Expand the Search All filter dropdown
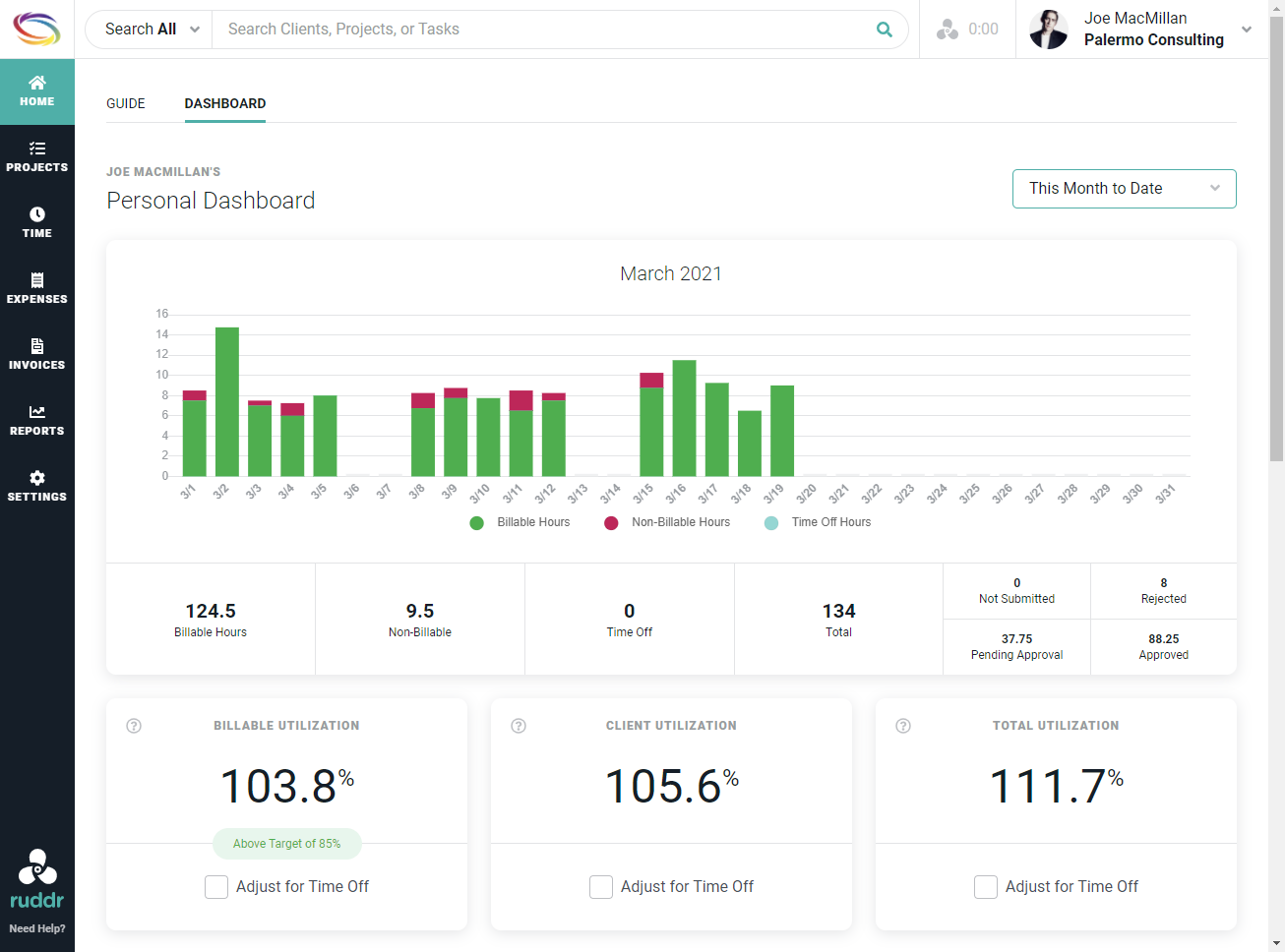The width and height of the screenshot is (1285, 952). [150, 29]
